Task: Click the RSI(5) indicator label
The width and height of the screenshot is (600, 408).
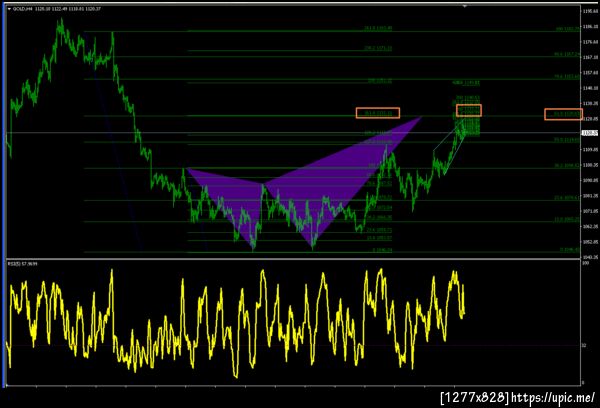Action: click(23, 264)
